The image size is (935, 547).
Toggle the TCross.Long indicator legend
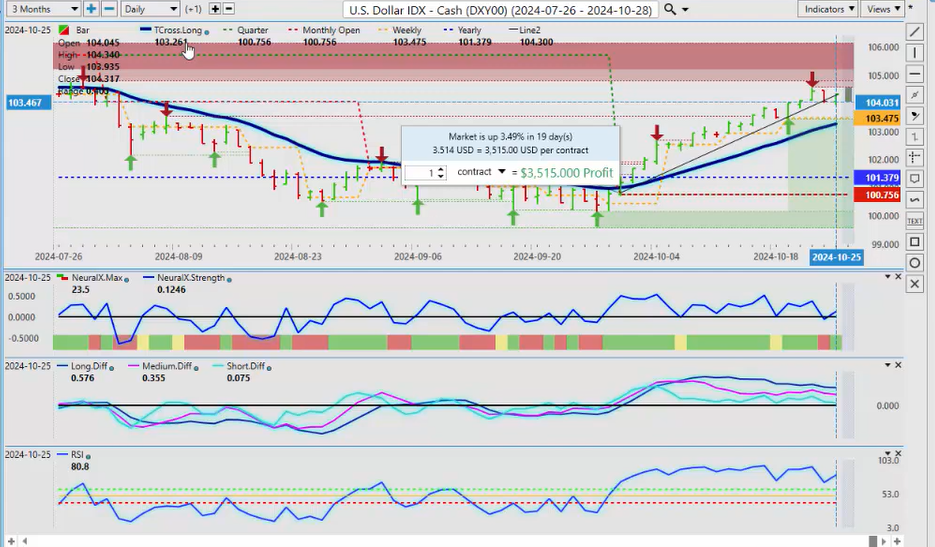click(175, 31)
